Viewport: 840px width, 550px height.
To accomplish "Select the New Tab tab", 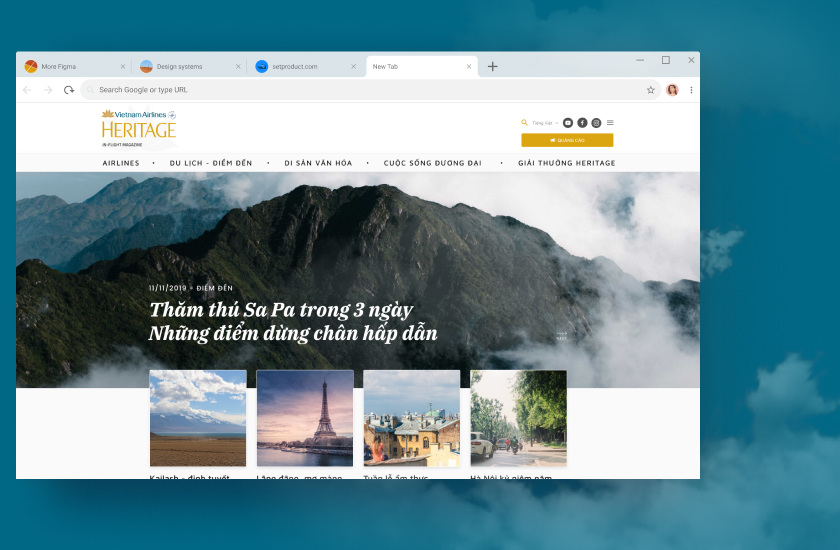I will pyautogui.click(x=422, y=66).
